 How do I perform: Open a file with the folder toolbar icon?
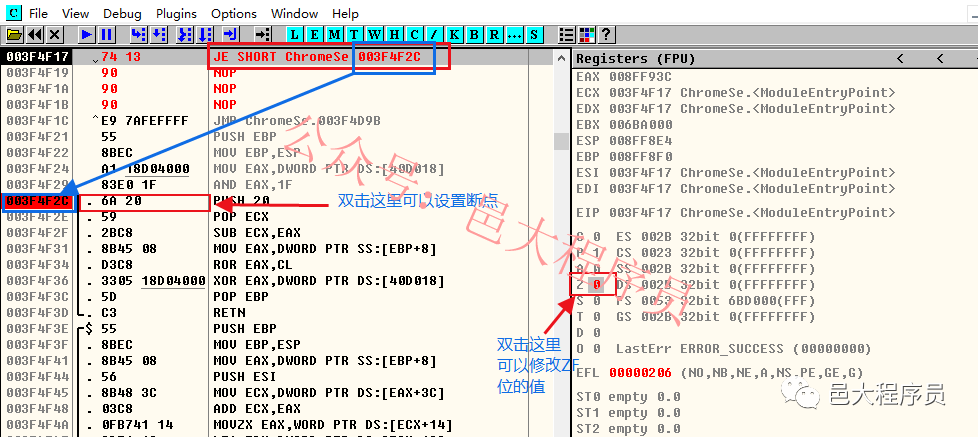[x=14, y=34]
